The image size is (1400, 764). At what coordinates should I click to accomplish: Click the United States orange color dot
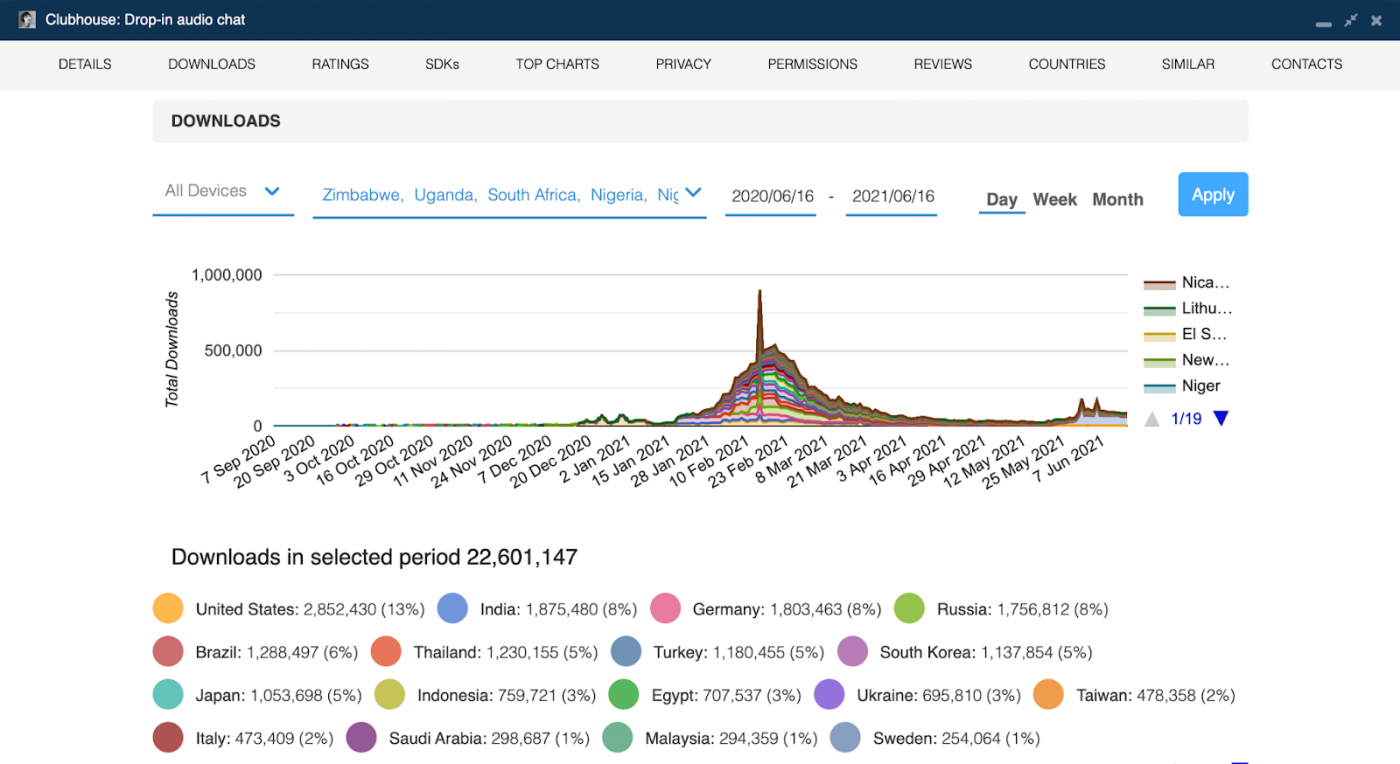168,609
